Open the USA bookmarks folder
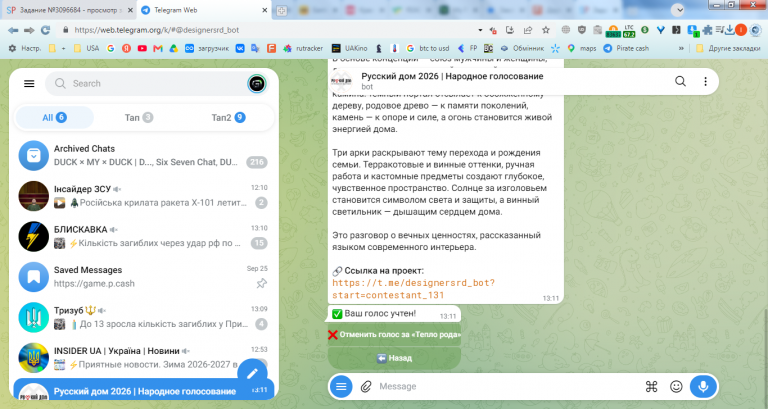The image size is (768, 409). tap(86, 48)
